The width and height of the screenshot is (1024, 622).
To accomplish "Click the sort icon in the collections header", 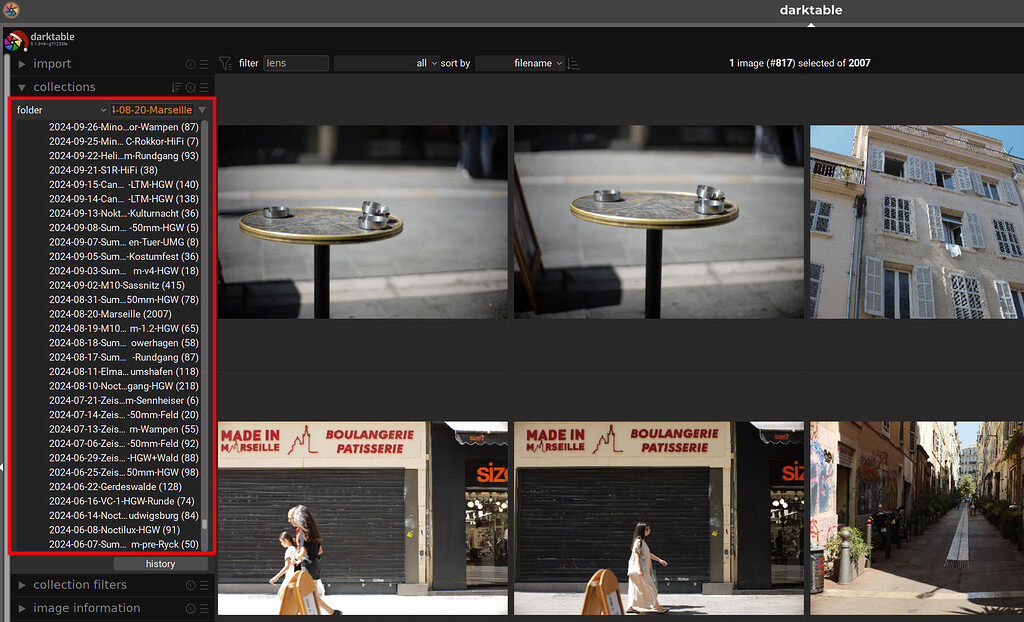I will coord(175,87).
